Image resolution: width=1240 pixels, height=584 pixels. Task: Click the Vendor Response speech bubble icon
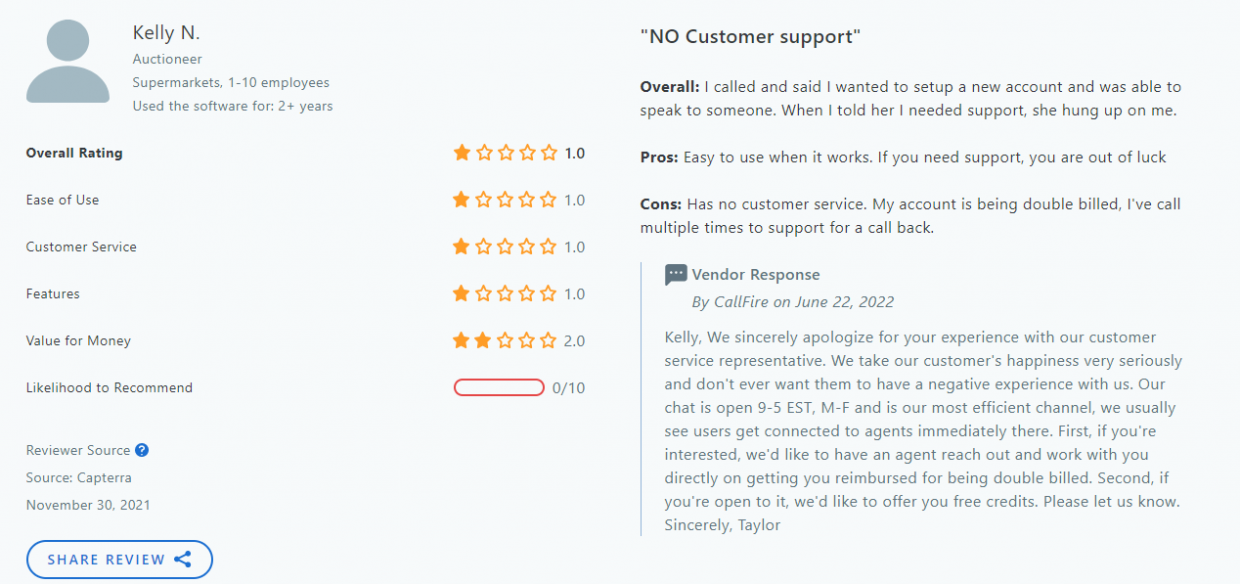click(x=676, y=274)
